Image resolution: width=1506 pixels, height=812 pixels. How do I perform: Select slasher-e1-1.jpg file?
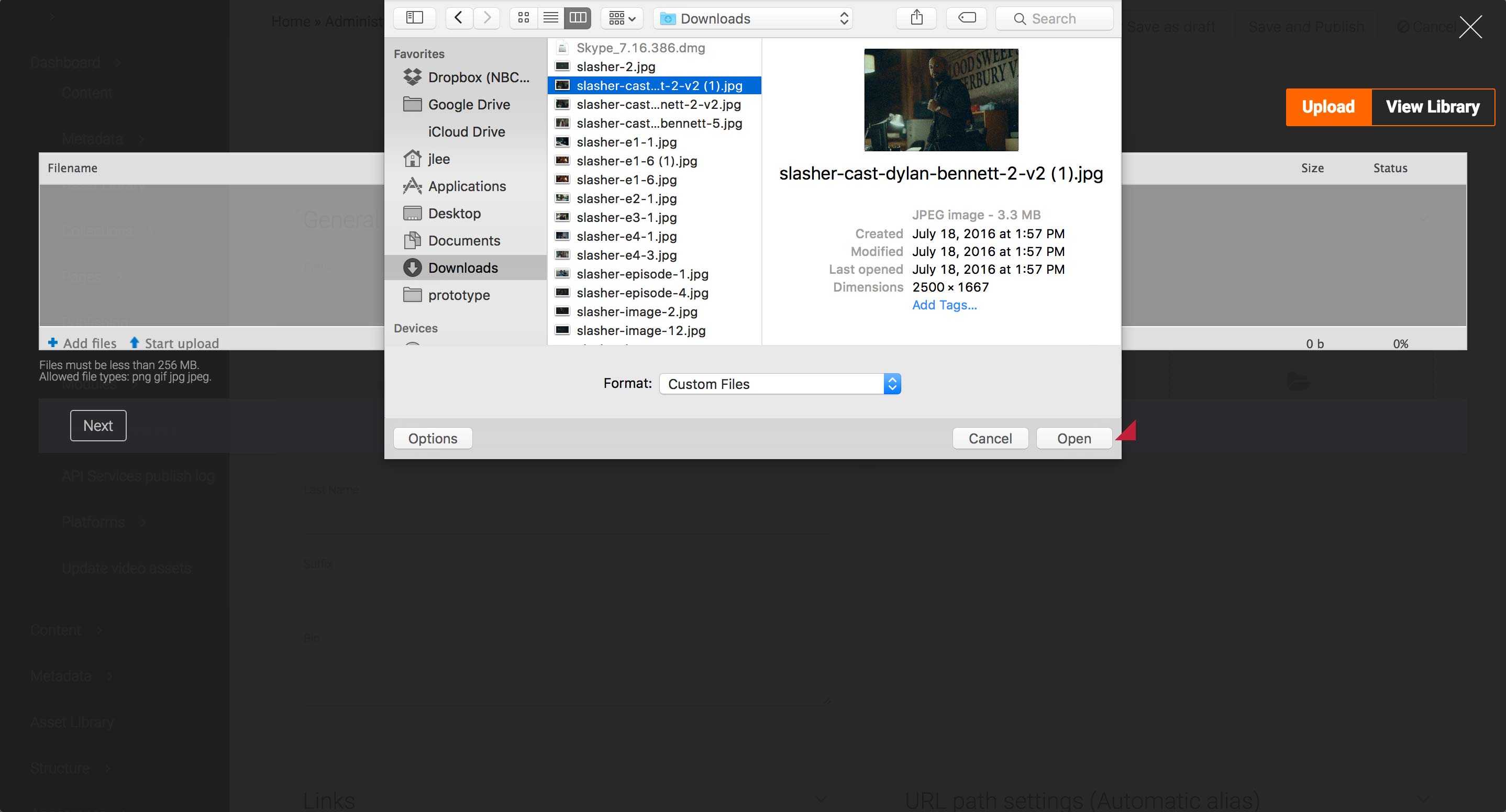pyautogui.click(x=626, y=142)
